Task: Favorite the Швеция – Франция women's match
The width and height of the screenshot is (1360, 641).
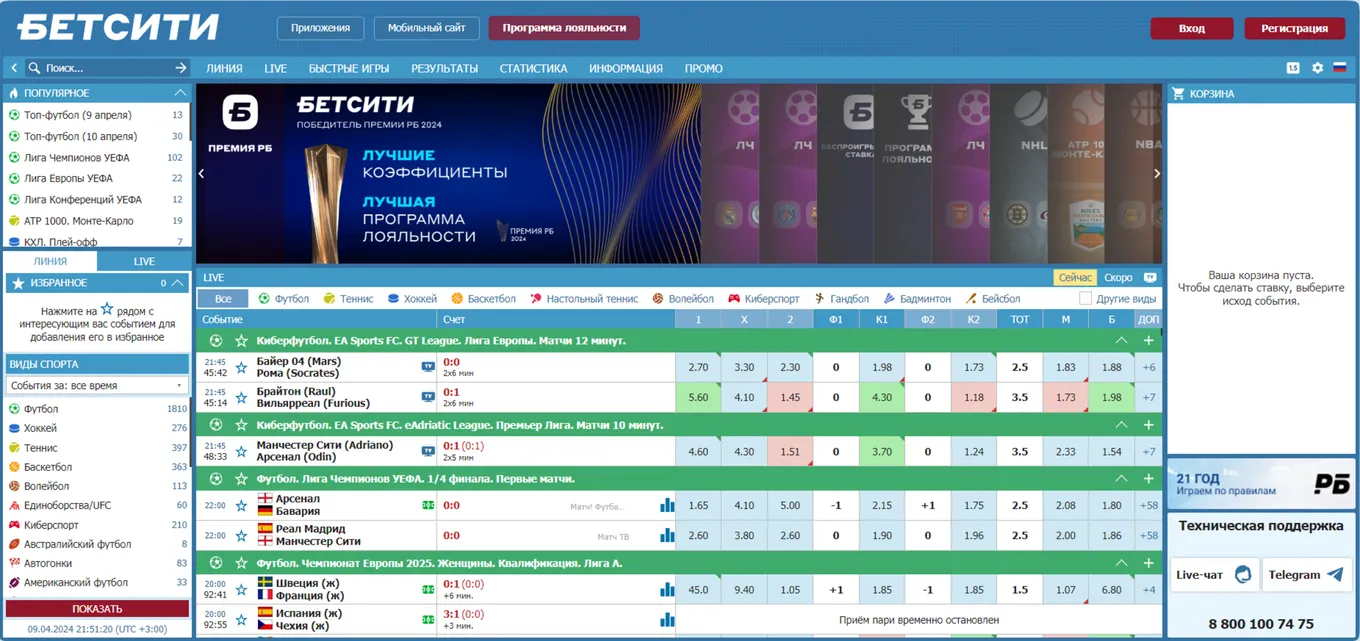Action: coord(241,589)
